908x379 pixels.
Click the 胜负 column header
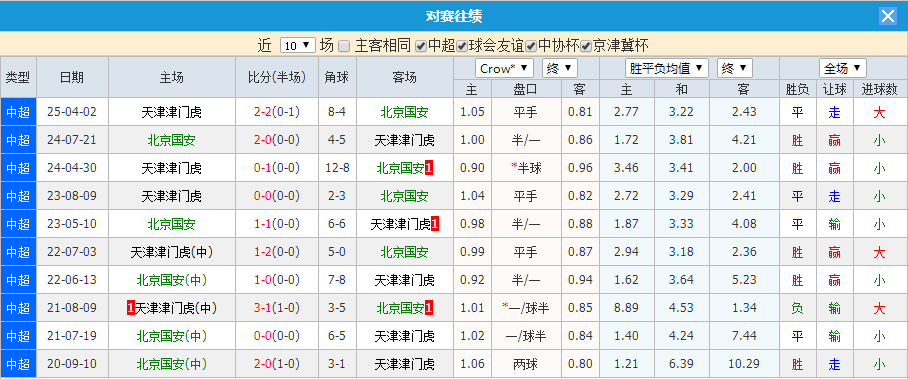pos(797,89)
